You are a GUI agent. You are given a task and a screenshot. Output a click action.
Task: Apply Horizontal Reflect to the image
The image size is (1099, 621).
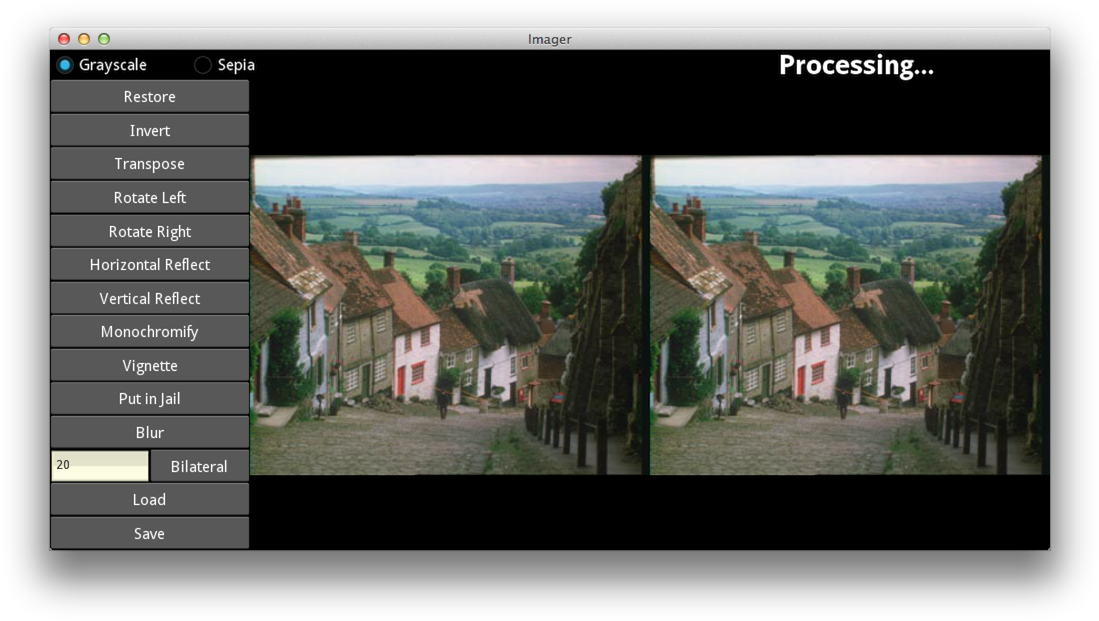point(150,265)
